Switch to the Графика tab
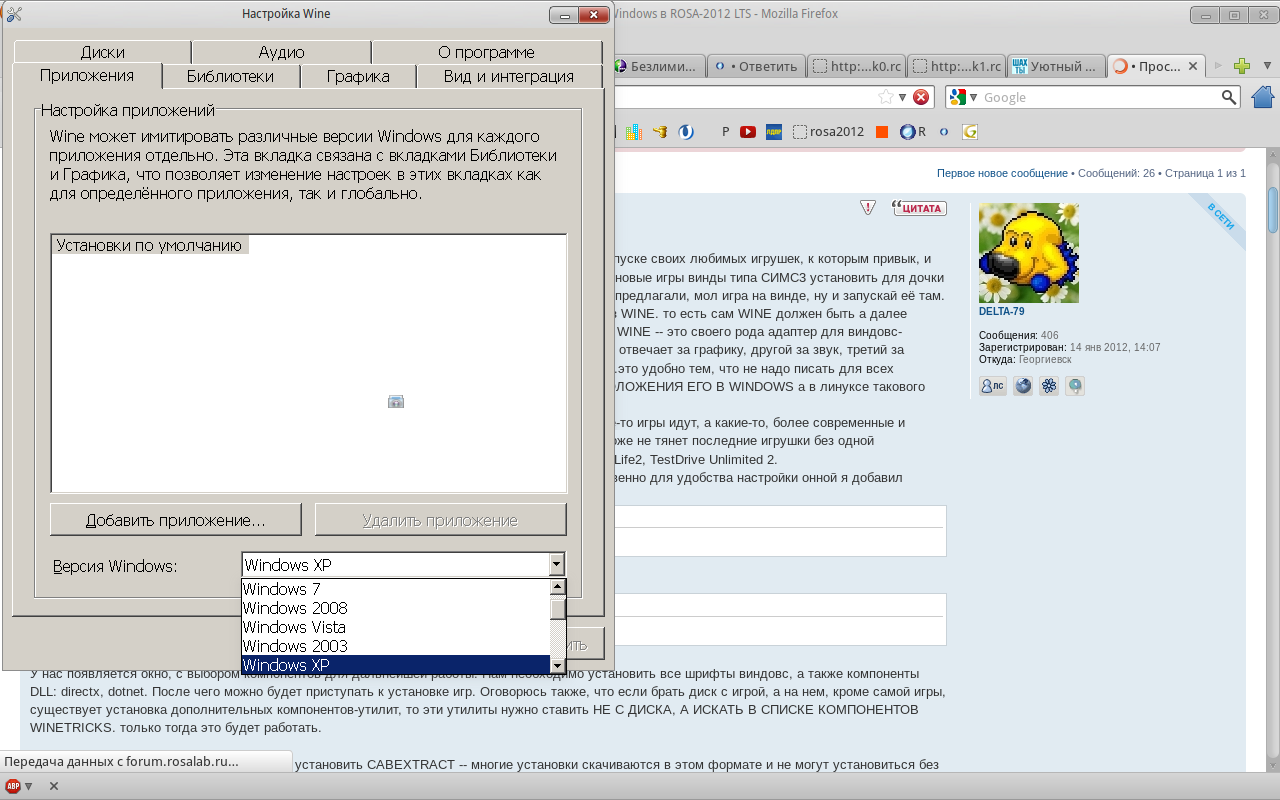 [x=358, y=76]
